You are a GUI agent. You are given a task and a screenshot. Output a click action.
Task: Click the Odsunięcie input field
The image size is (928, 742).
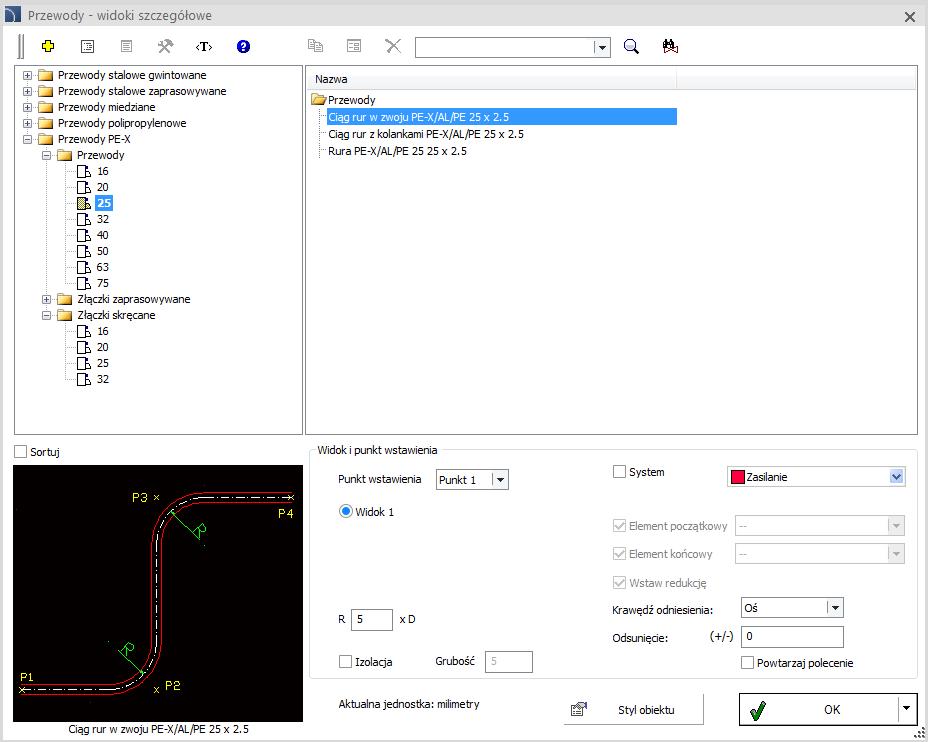pyautogui.click(x=792, y=637)
